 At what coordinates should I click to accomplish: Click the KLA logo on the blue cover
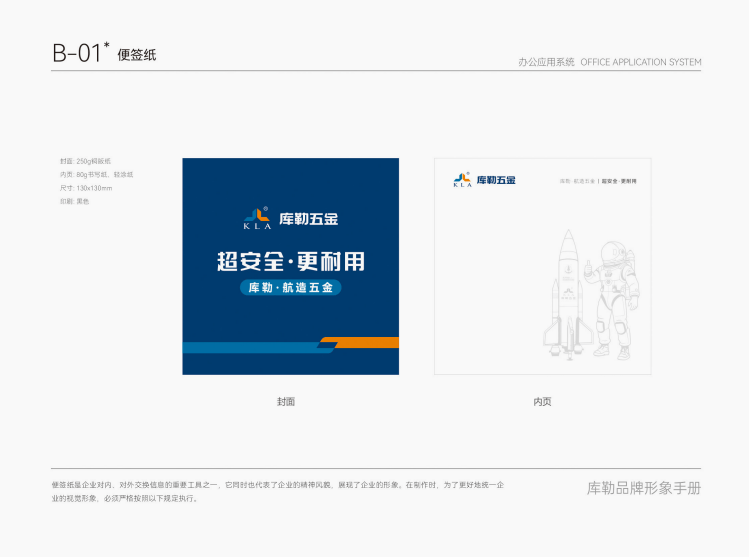[x=257, y=218]
